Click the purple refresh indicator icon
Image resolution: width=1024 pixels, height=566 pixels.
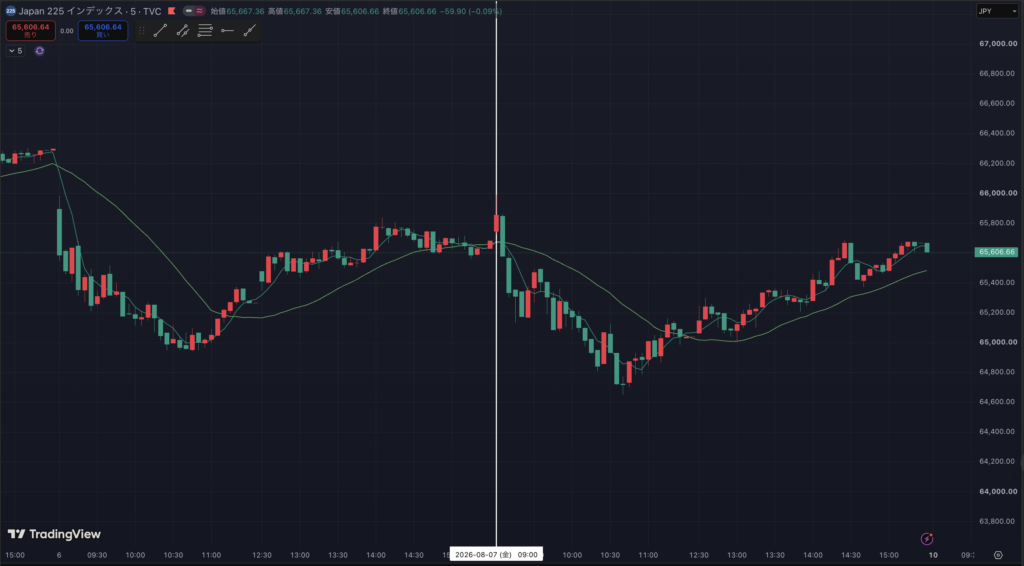[40, 51]
